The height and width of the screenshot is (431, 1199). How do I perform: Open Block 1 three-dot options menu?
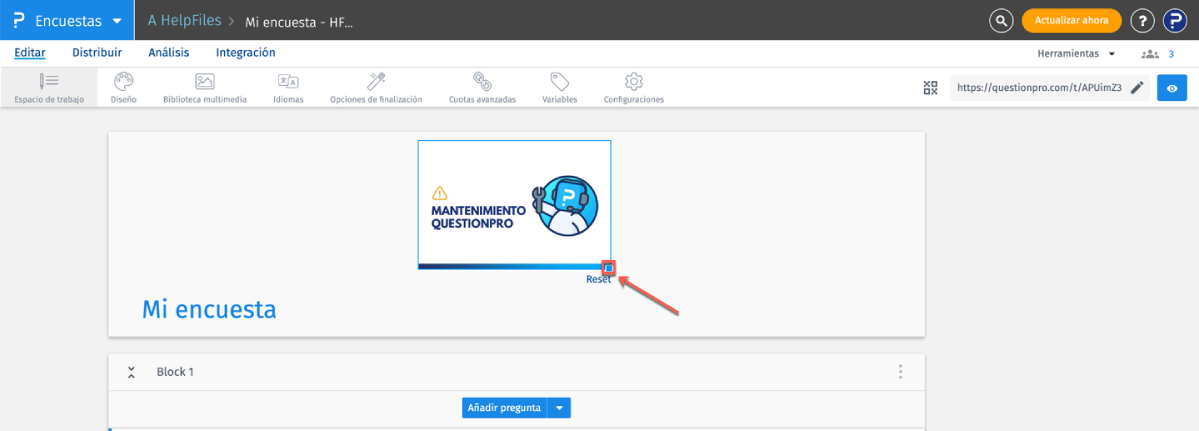(x=900, y=372)
